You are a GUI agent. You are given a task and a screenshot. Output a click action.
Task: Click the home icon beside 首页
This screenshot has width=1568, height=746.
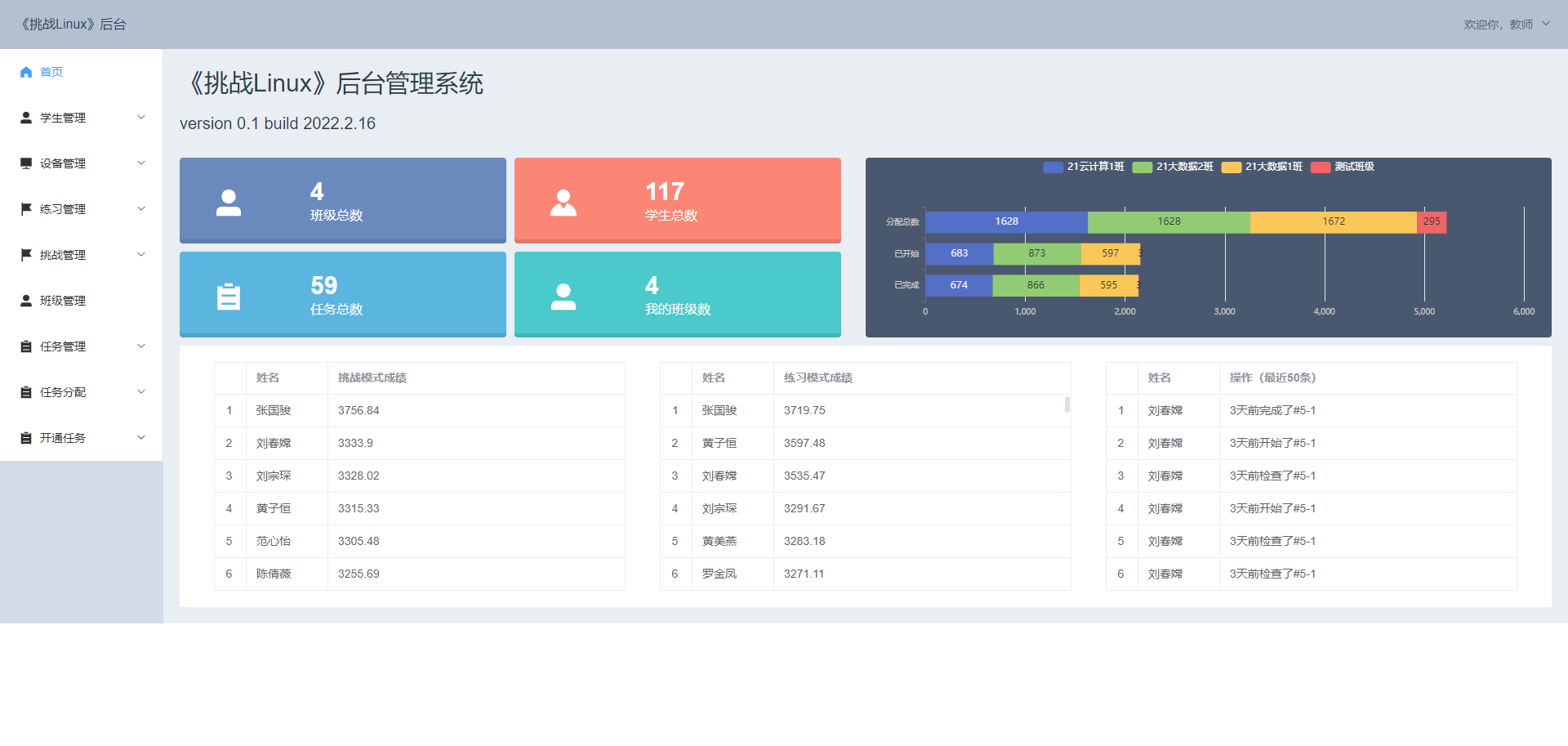coord(26,72)
